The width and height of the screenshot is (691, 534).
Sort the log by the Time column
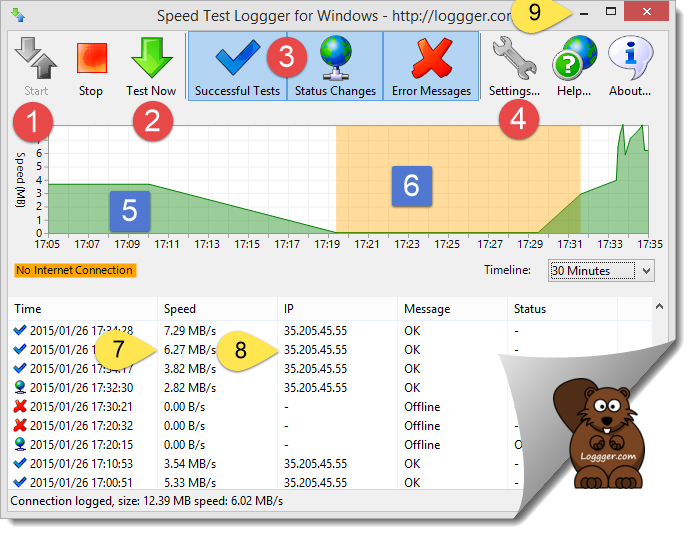(83, 309)
